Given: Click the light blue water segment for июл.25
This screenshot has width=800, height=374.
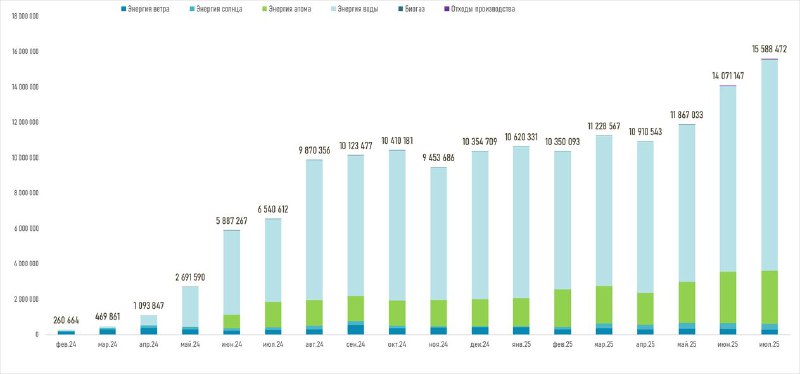Looking at the screenshot, I should coord(769,165).
